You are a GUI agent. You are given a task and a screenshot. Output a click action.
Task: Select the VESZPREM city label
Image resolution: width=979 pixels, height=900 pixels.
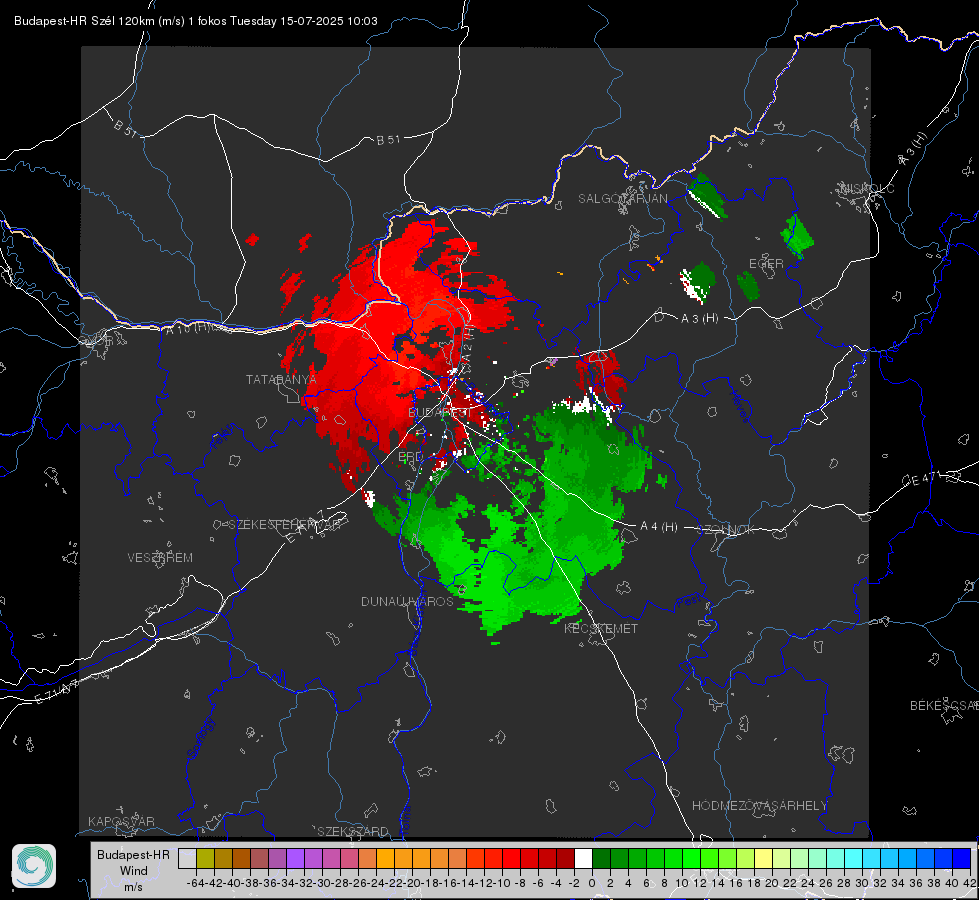tap(160, 558)
